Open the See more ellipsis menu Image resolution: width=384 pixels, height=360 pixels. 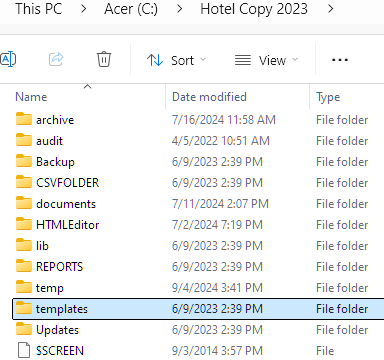[x=340, y=60]
